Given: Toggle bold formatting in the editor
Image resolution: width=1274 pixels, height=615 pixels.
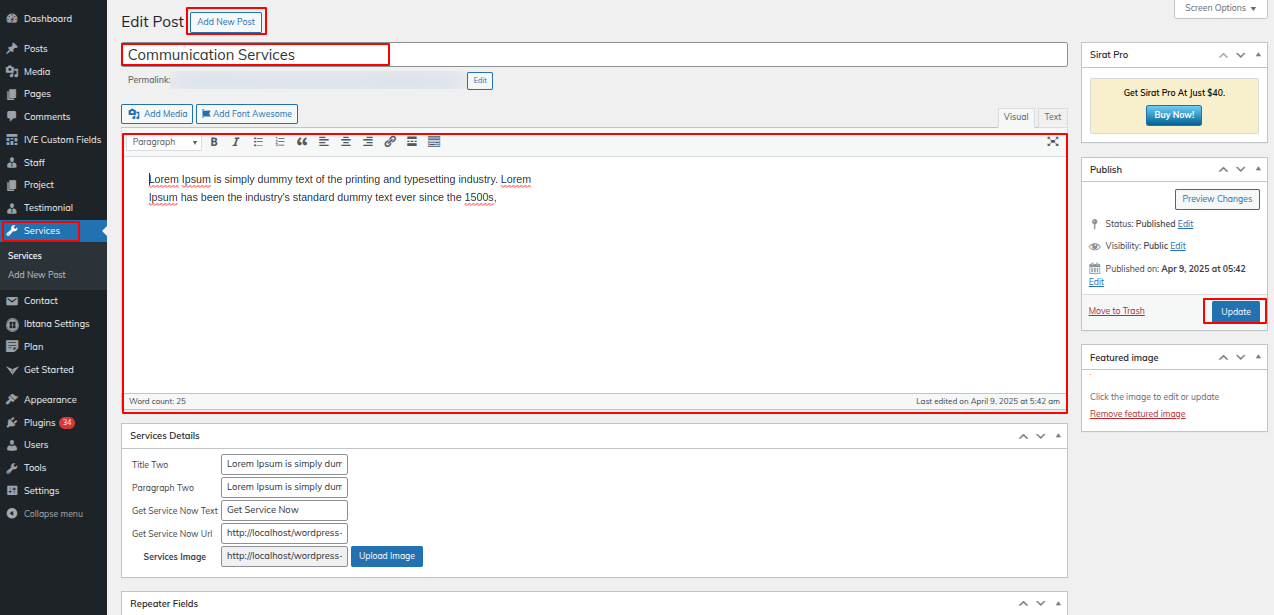Looking at the screenshot, I should coord(214,142).
